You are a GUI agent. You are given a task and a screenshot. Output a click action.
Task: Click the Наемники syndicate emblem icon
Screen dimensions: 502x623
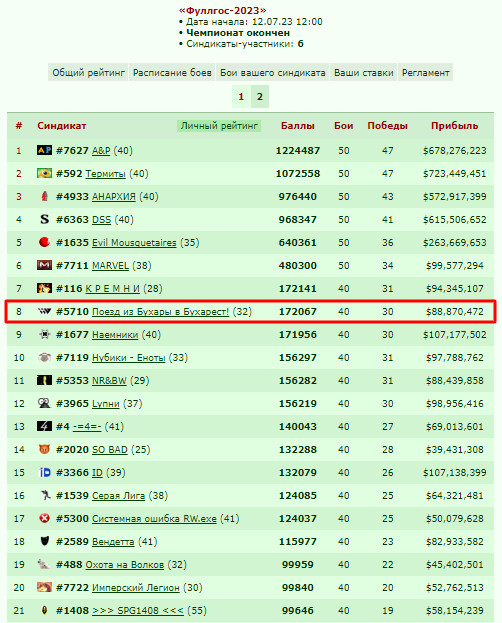pyautogui.click(x=44, y=335)
